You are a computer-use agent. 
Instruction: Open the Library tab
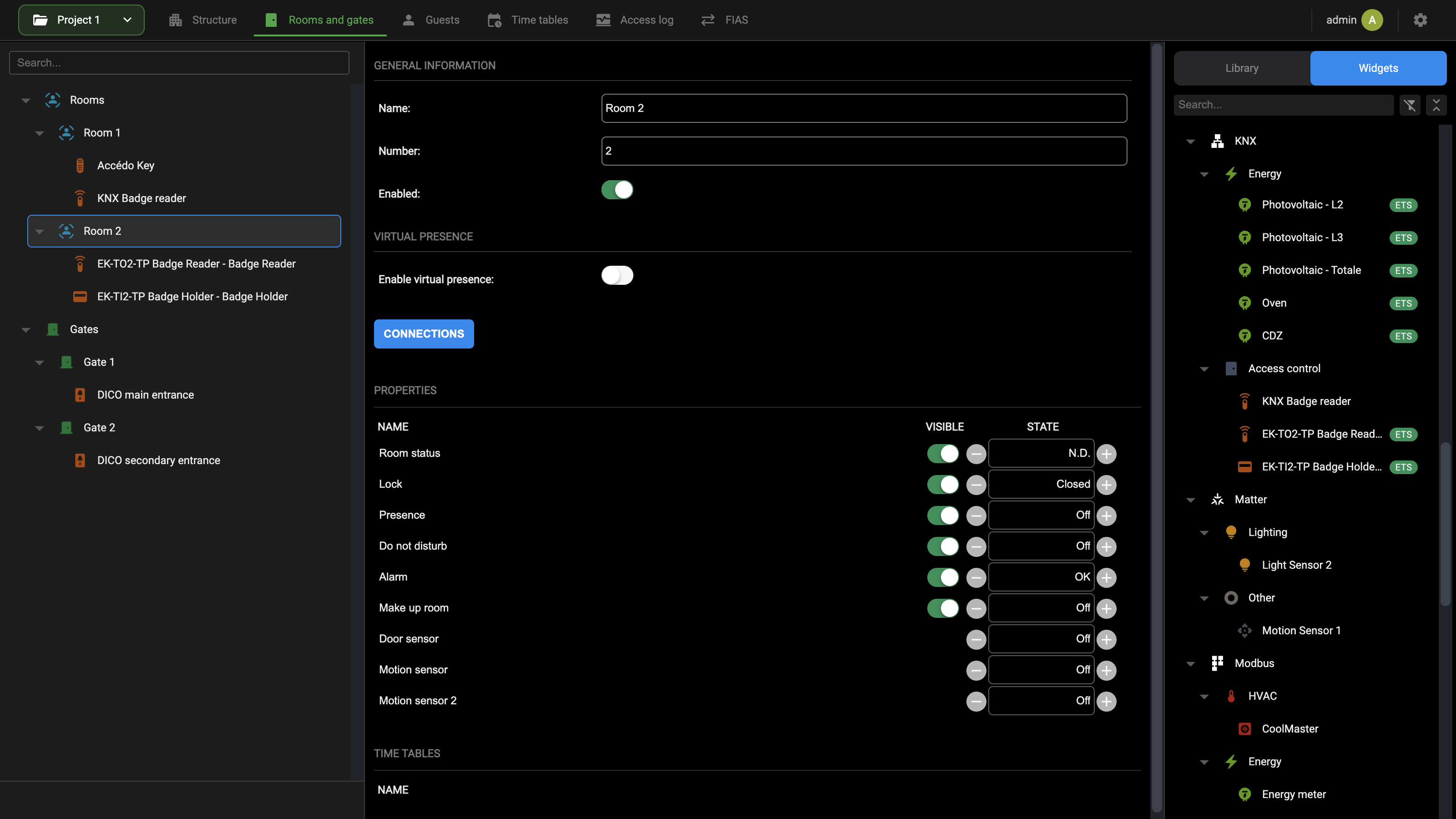coord(1242,68)
